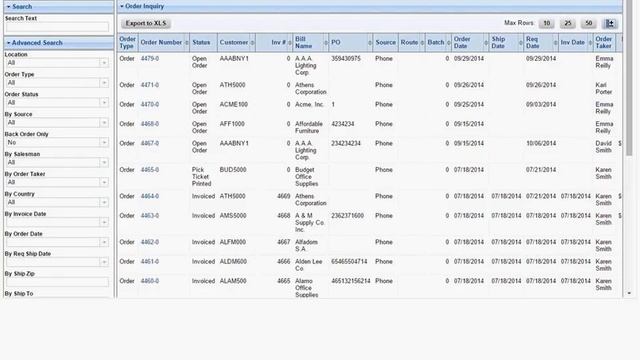Click Req Date 10/06/2014 cell
The width and height of the screenshot is (640, 360).
tap(541, 144)
